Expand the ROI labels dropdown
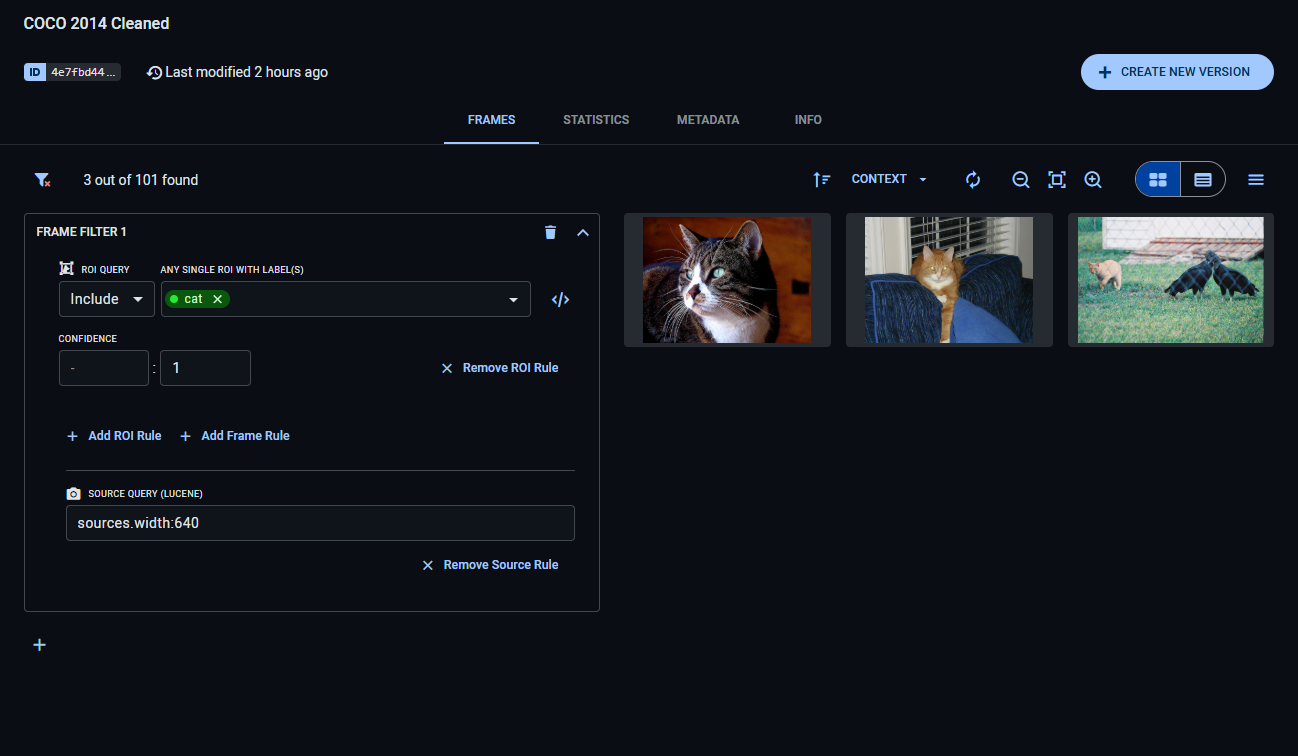The height and width of the screenshot is (756, 1298). click(x=514, y=300)
